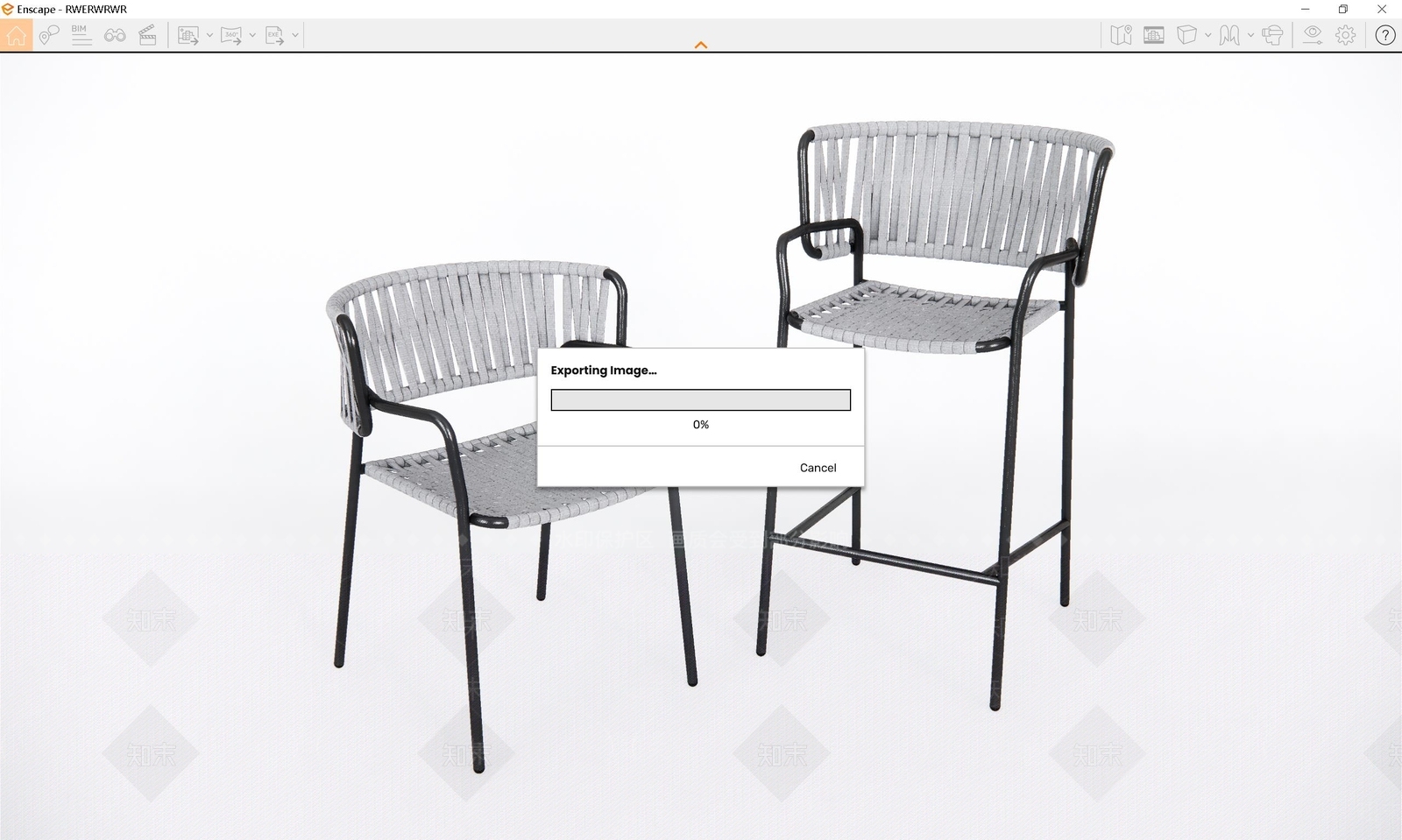The width and height of the screenshot is (1402, 840).
Task: Collapse the toolbar with the orange chevron
Action: (x=701, y=45)
